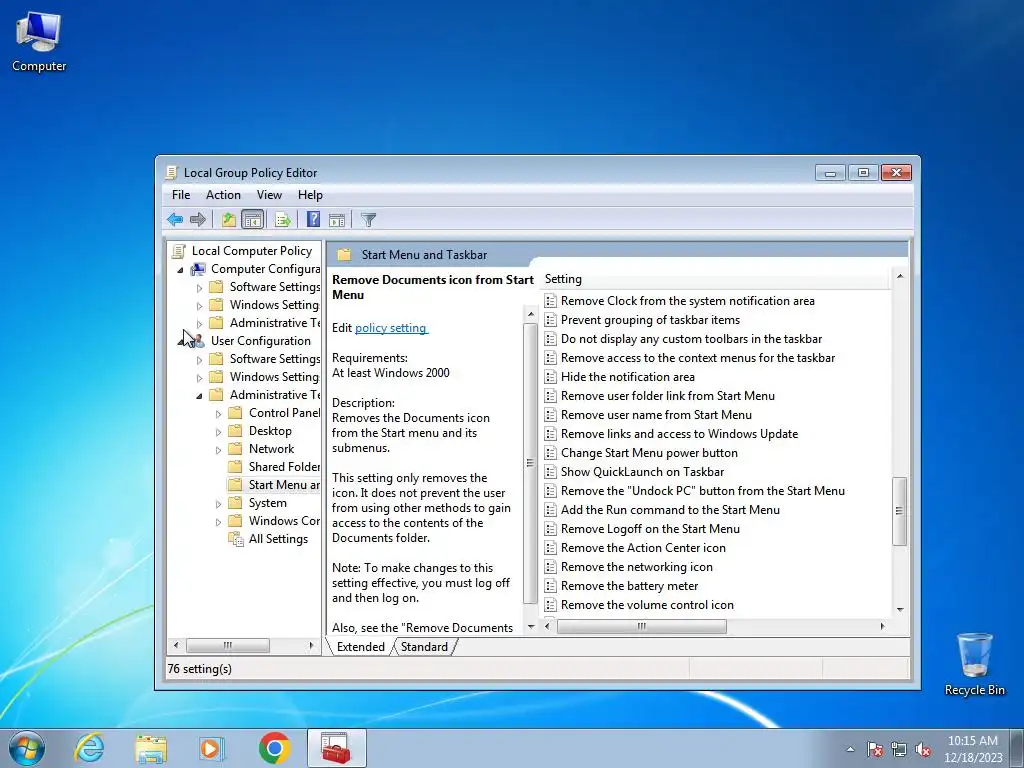Open Windows Explorer from taskbar
This screenshot has width=1024, height=768.
point(151,748)
